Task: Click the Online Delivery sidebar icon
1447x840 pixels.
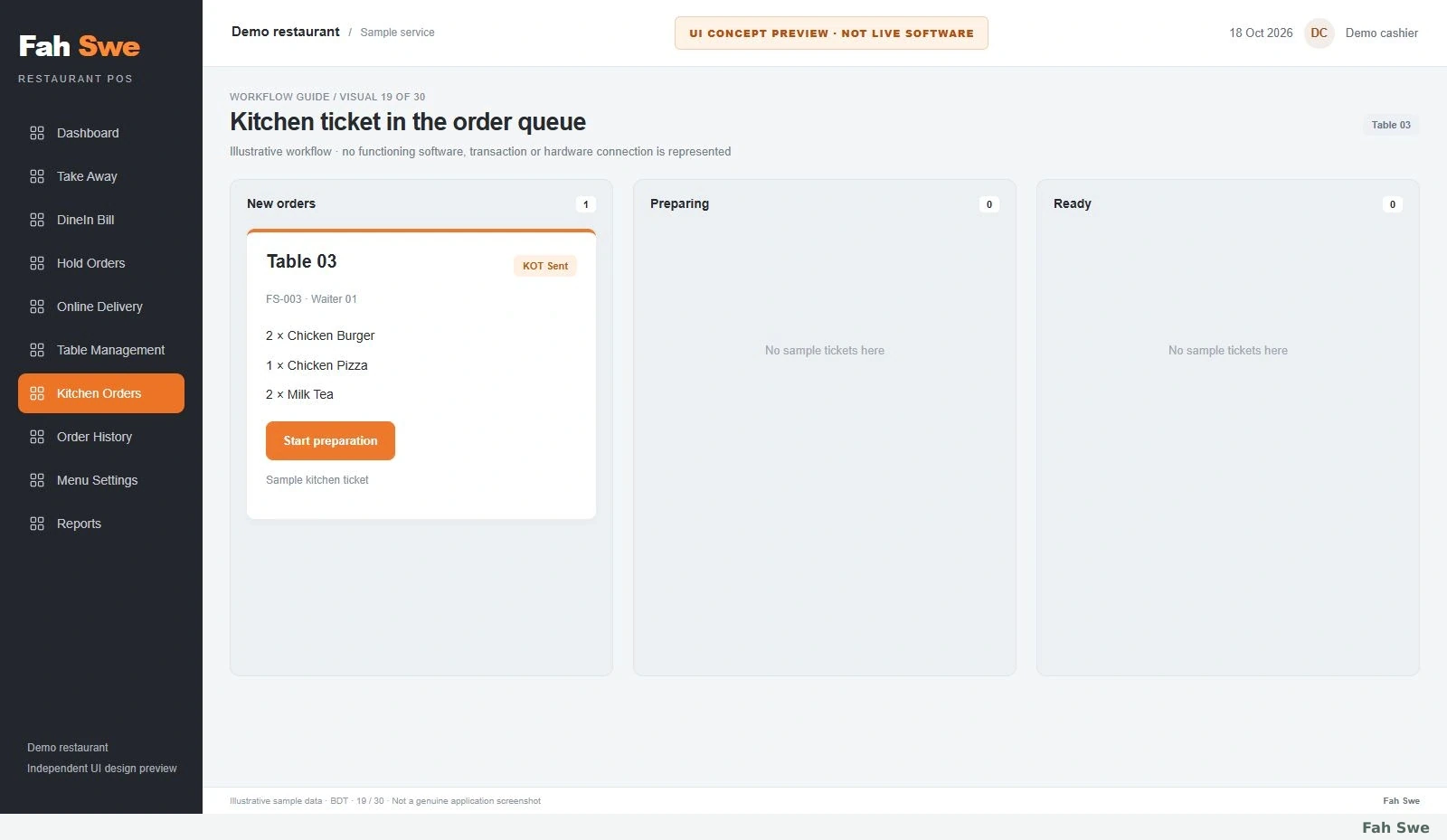Action: point(37,307)
